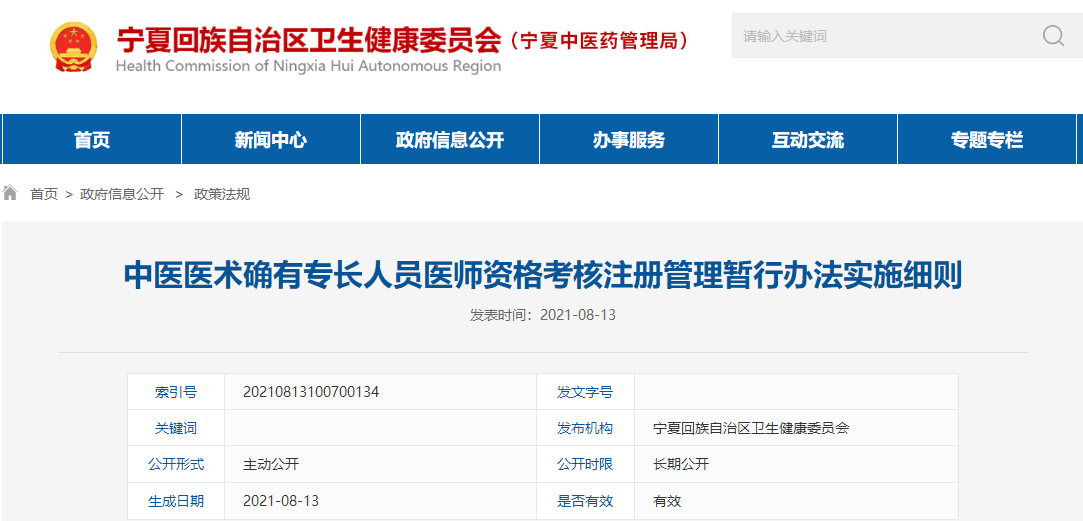This screenshot has width=1083, height=521.
Task: Open the 政策法规 breadcrumb link
Action: (x=222, y=194)
